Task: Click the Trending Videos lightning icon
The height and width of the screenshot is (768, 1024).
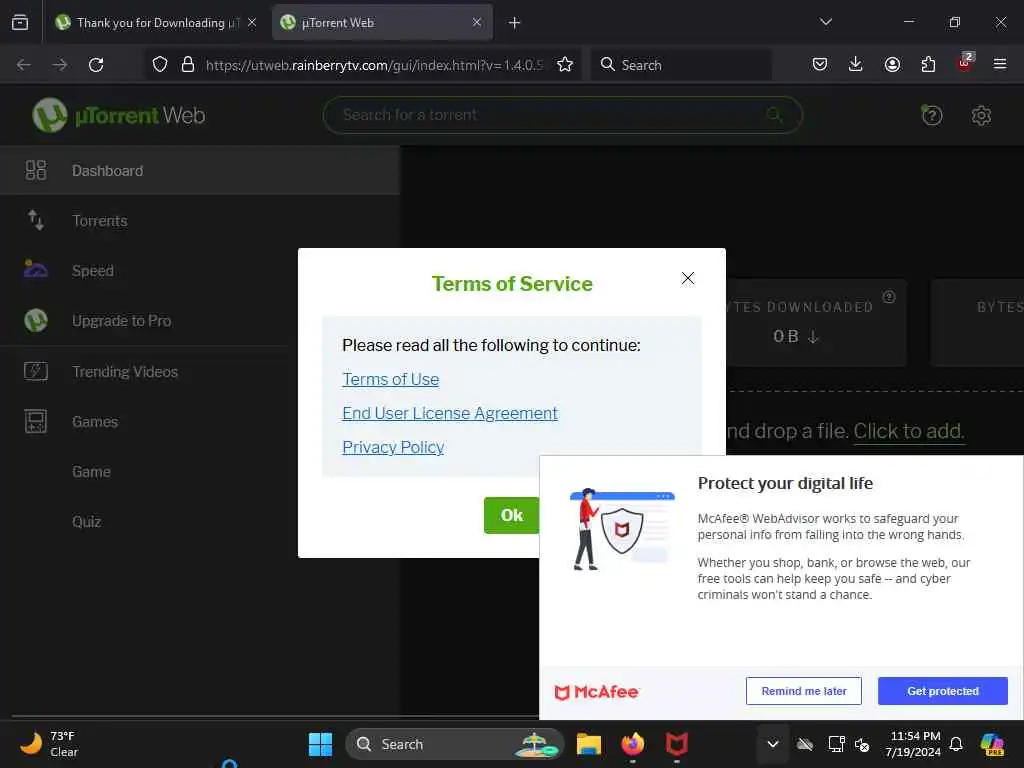Action: pos(36,371)
